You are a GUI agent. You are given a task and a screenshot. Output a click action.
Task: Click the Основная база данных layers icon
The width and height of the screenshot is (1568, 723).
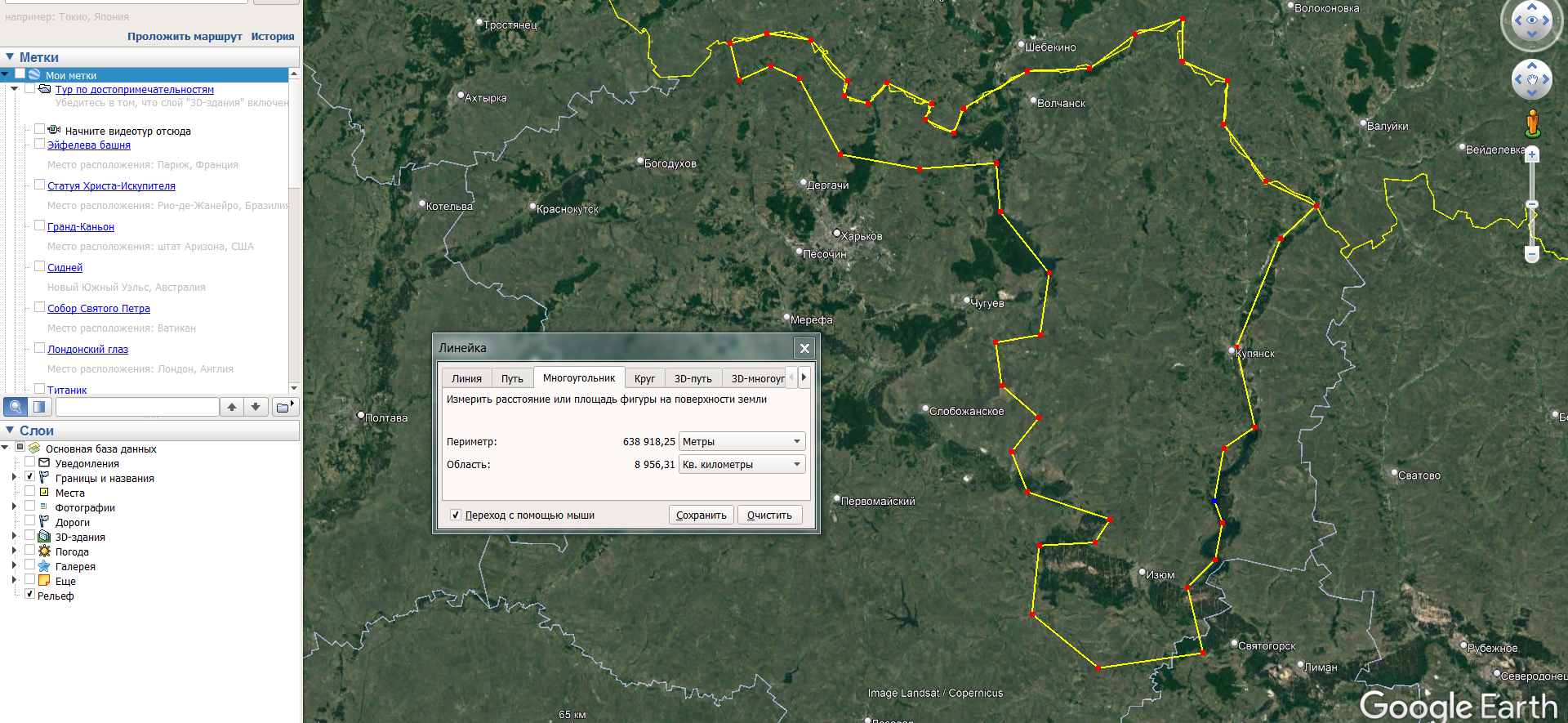tap(34, 449)
